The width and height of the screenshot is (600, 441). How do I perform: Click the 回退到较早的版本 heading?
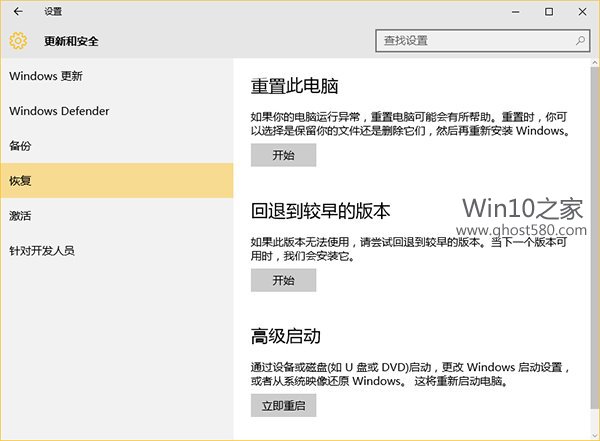(x=320, y=211)
